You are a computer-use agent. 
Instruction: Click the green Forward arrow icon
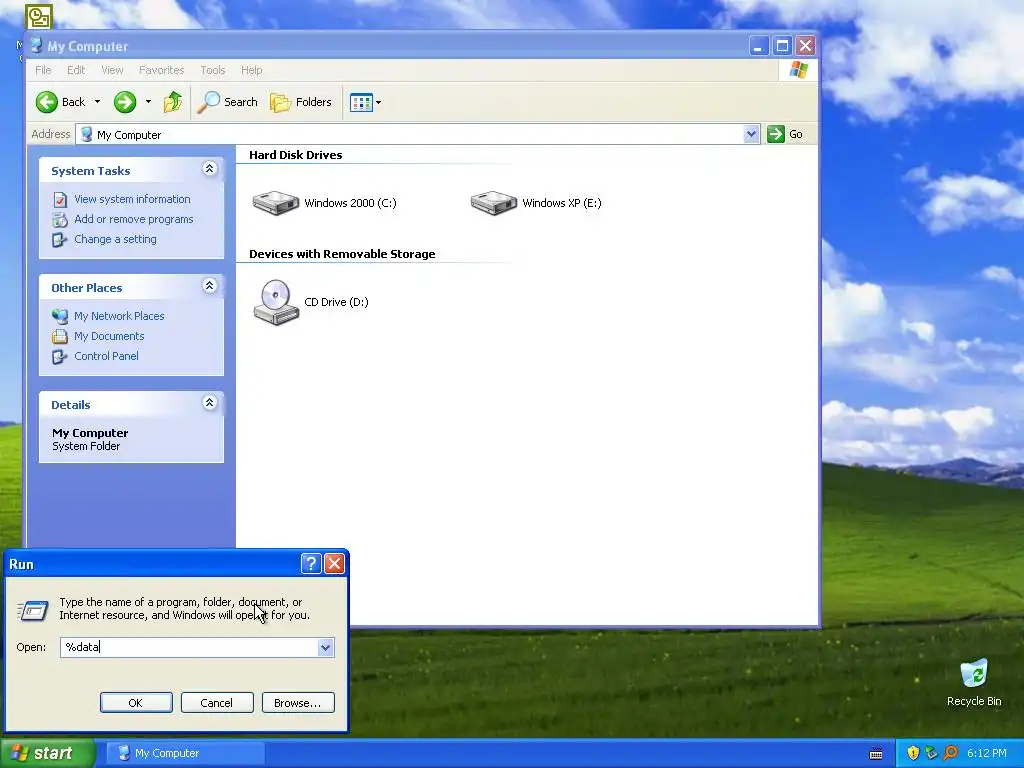(125, 102)
